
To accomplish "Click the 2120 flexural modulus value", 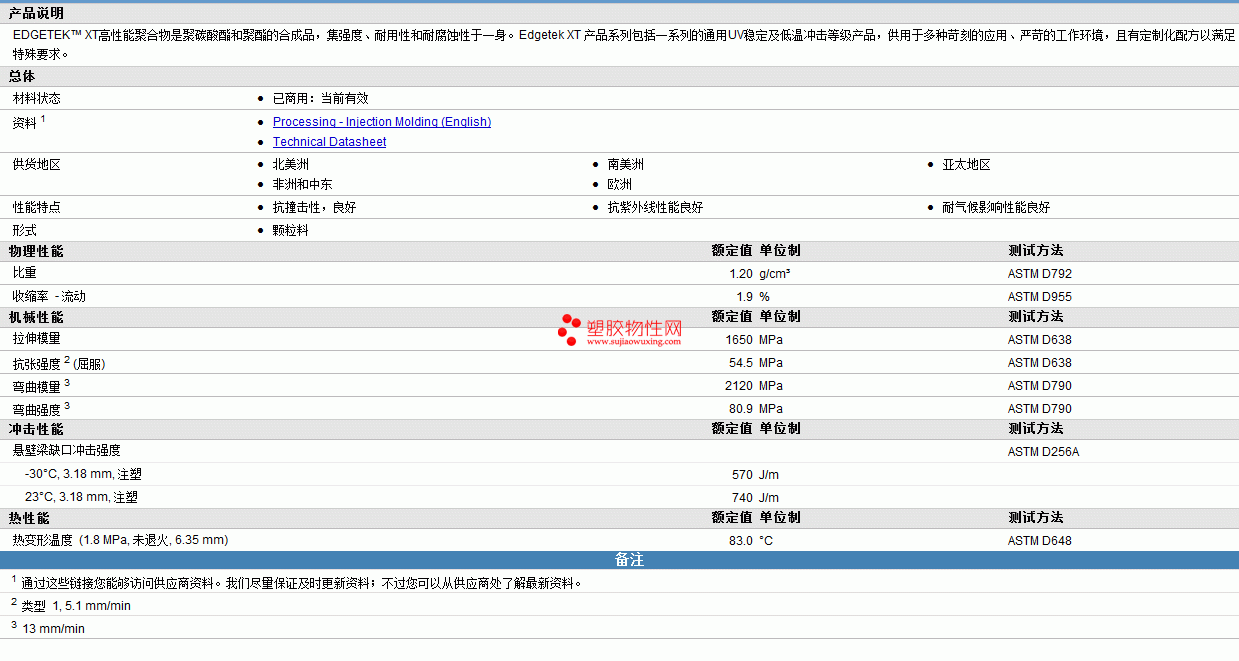I will tap(740, 385).
